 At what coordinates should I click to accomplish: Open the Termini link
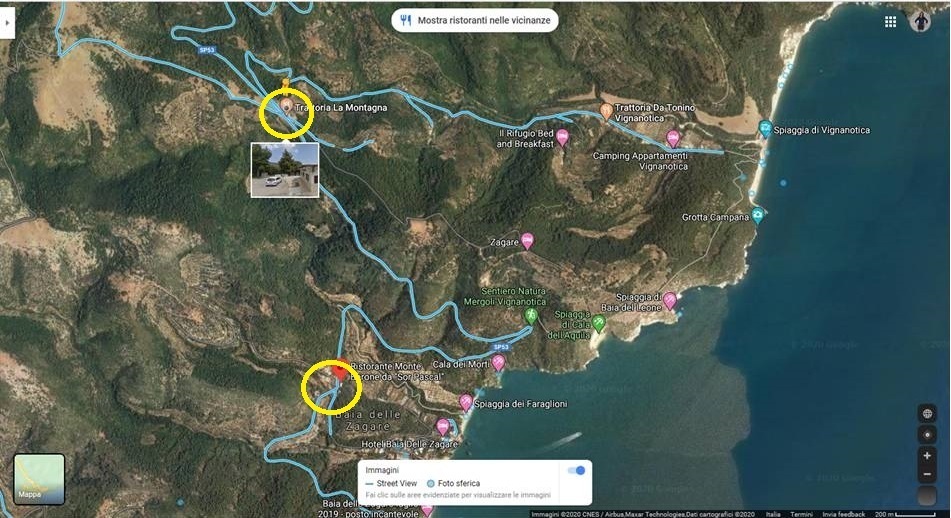click(x=801, y=513)
